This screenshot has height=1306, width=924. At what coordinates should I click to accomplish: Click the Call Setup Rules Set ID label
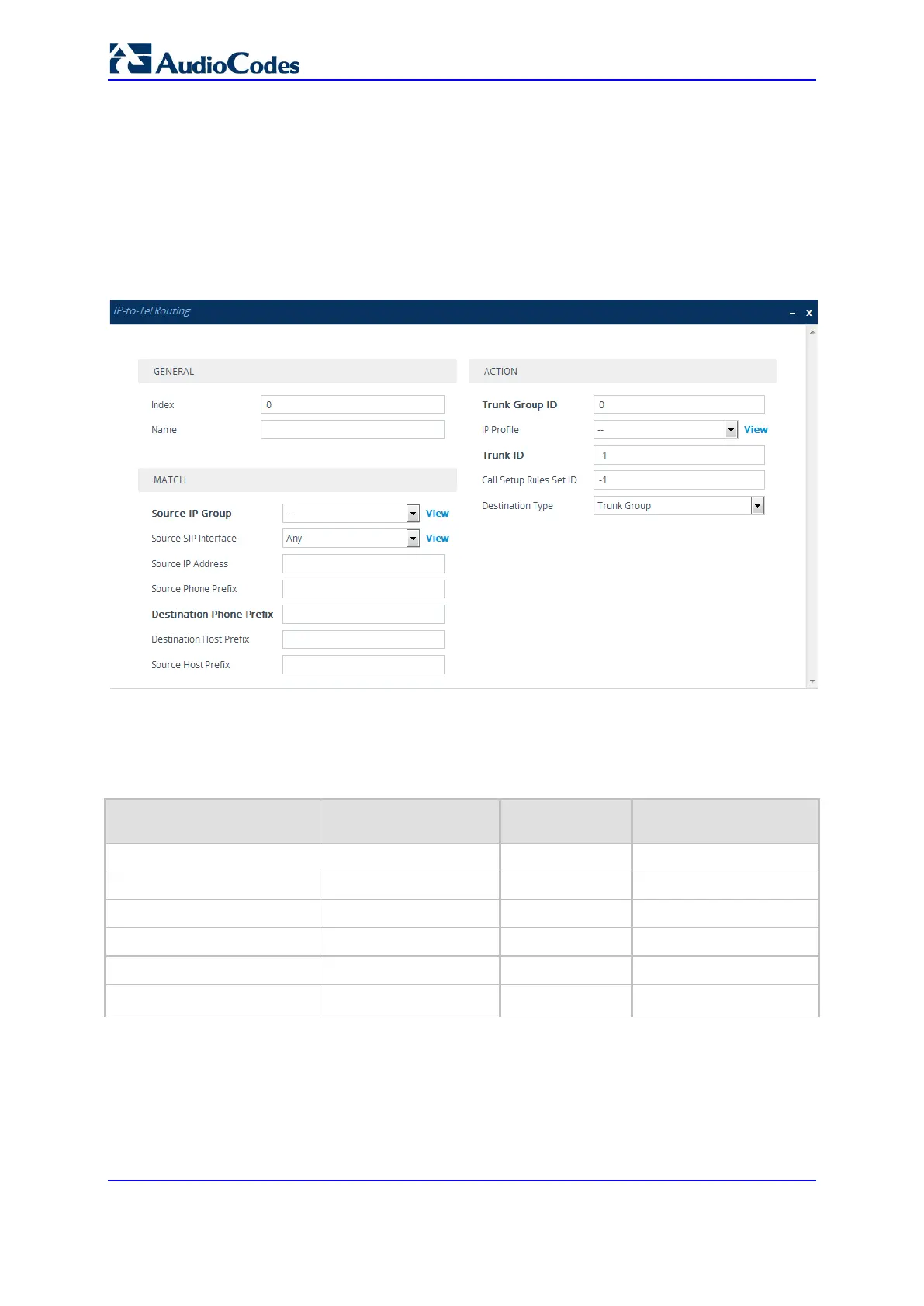point(529,480)
